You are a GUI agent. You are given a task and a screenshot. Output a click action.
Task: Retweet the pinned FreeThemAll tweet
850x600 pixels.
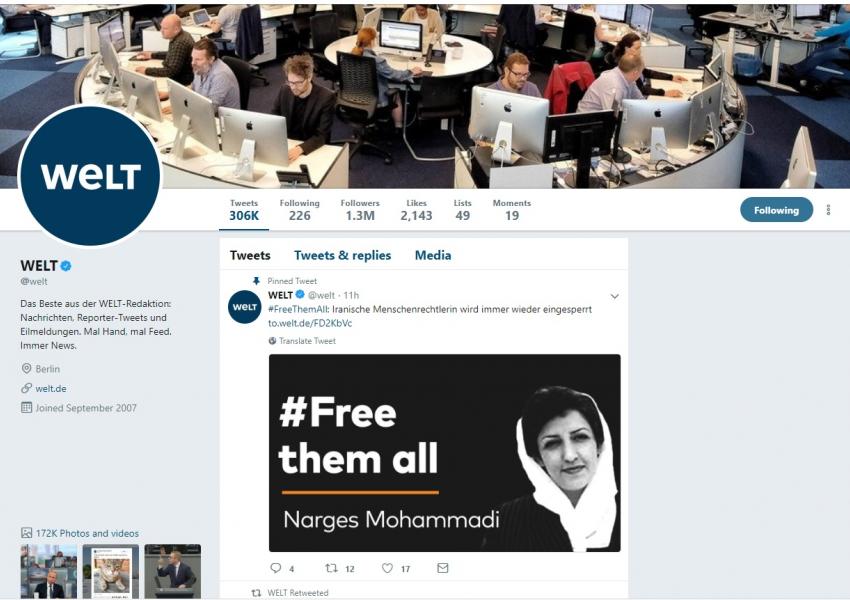click(x=331, y=568)
